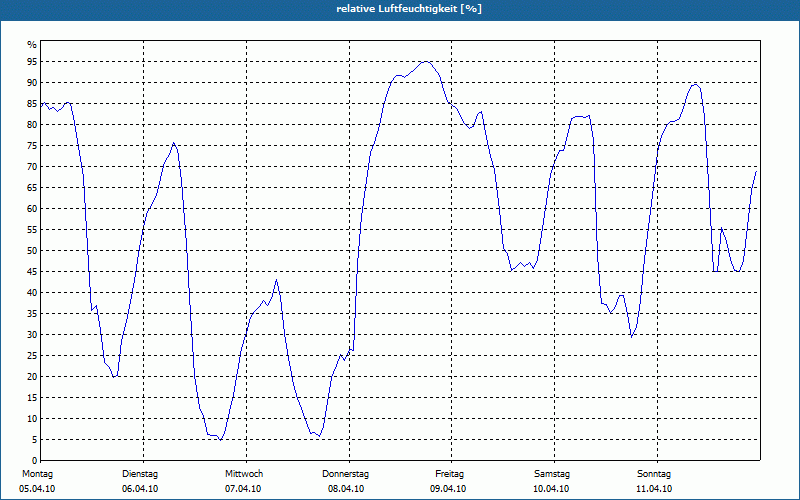Click the date 06.04.10
This screenshot has height=500, width=800.
click(140, 489)
